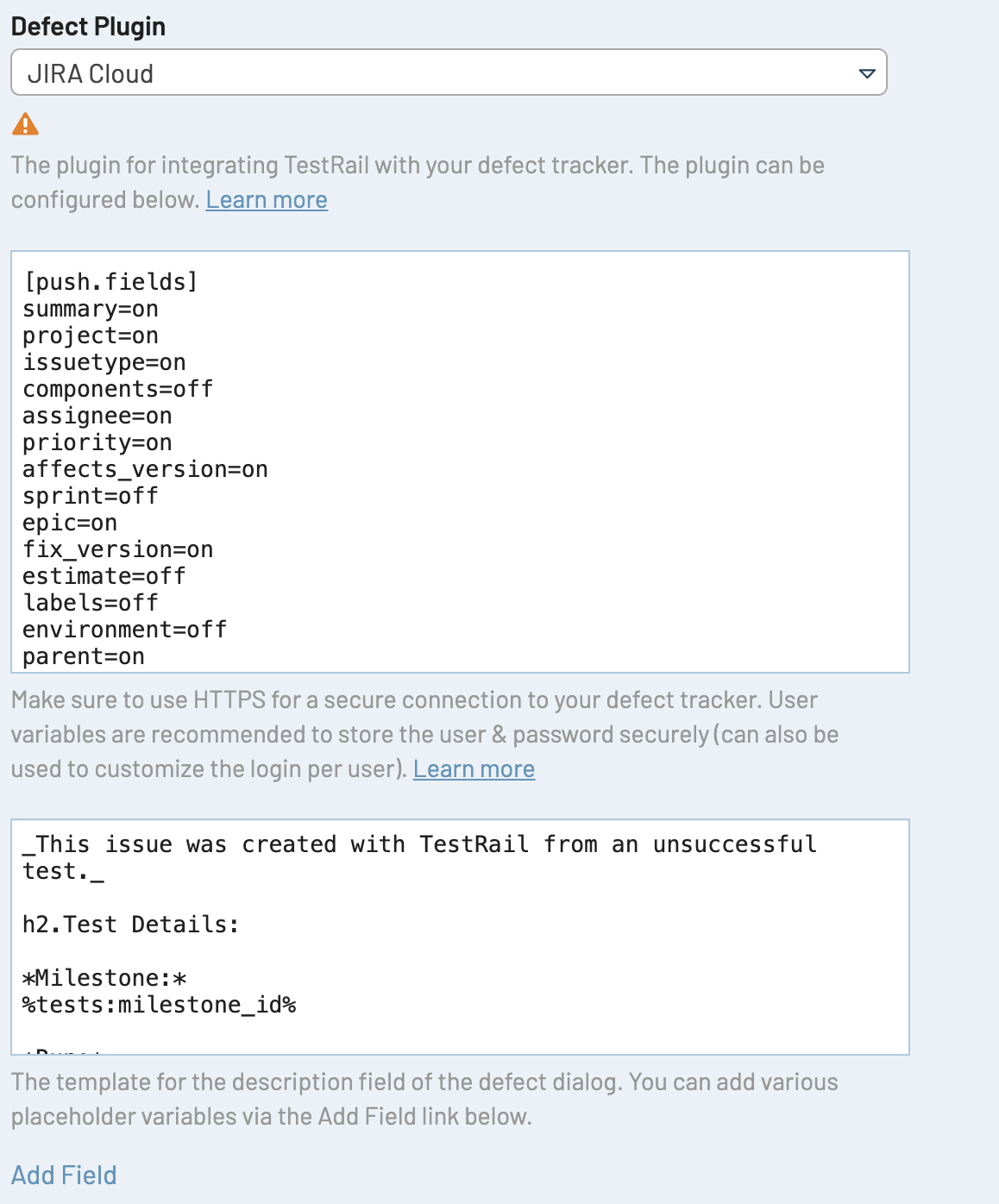
Task: Click the parent=on configuration line
Action: (84, 656)
